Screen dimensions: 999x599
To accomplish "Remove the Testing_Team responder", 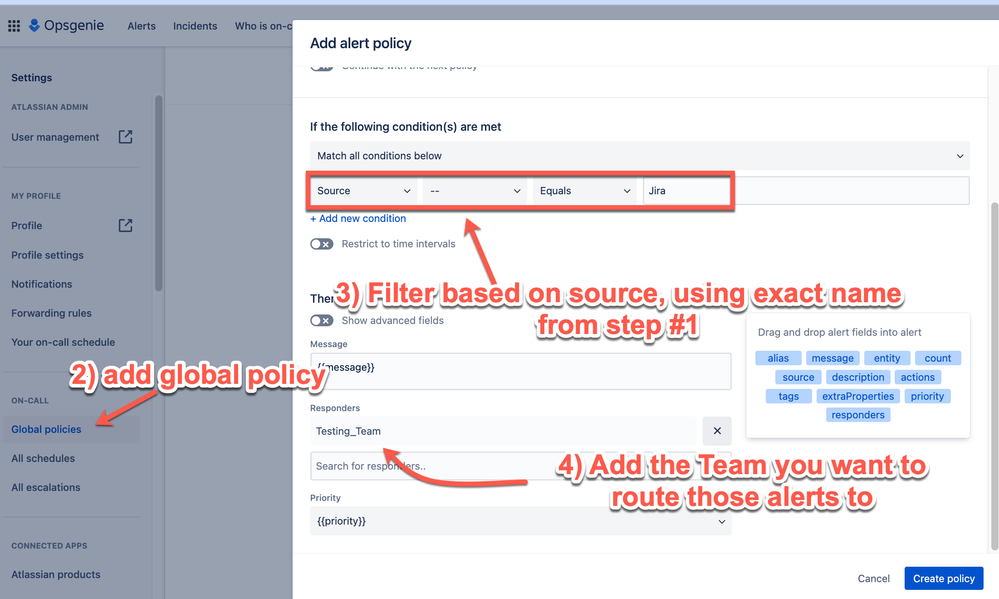I will point(717,431).
